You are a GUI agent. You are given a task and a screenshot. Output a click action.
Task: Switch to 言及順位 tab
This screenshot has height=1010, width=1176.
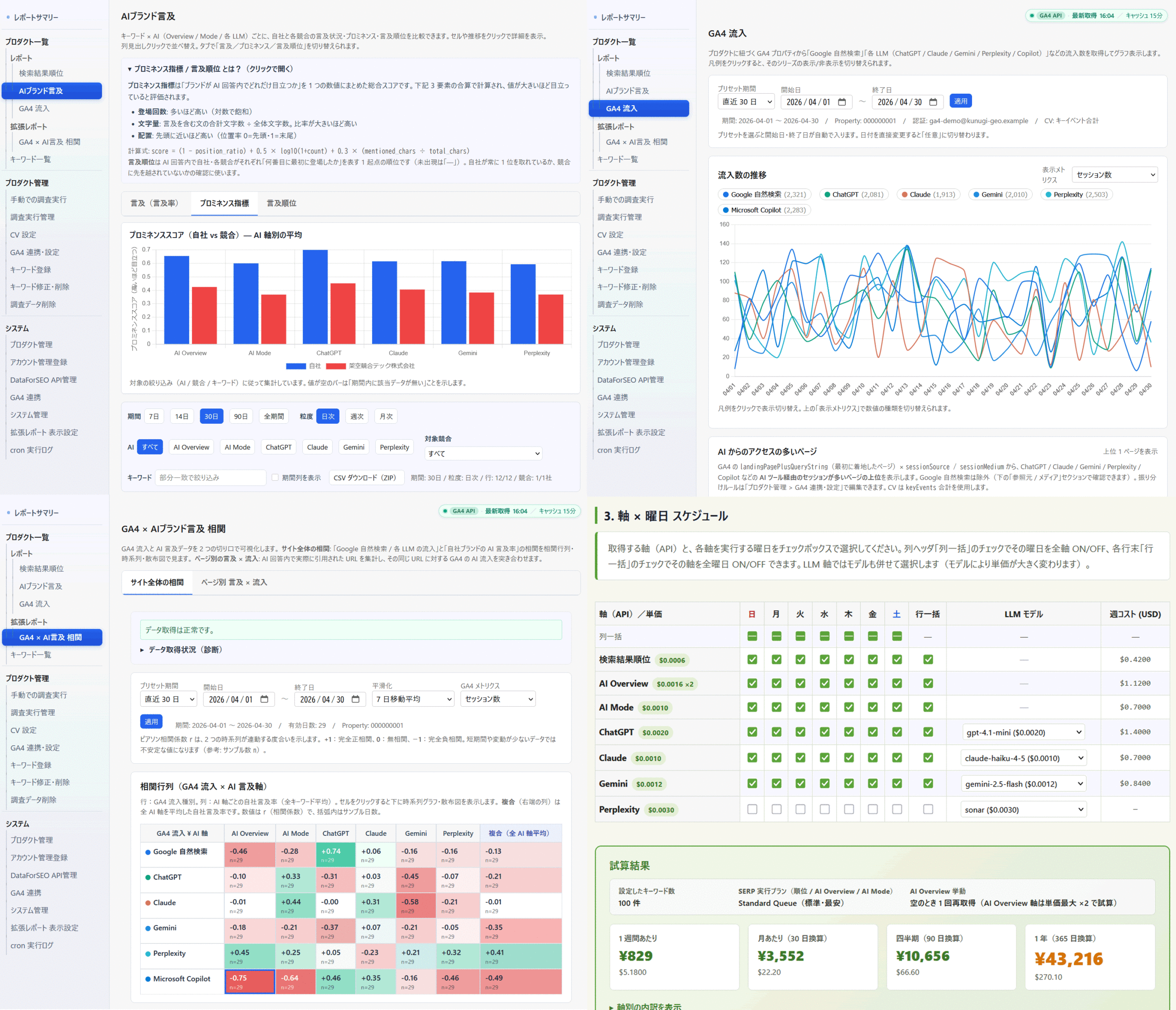click(x=282, y=203)
